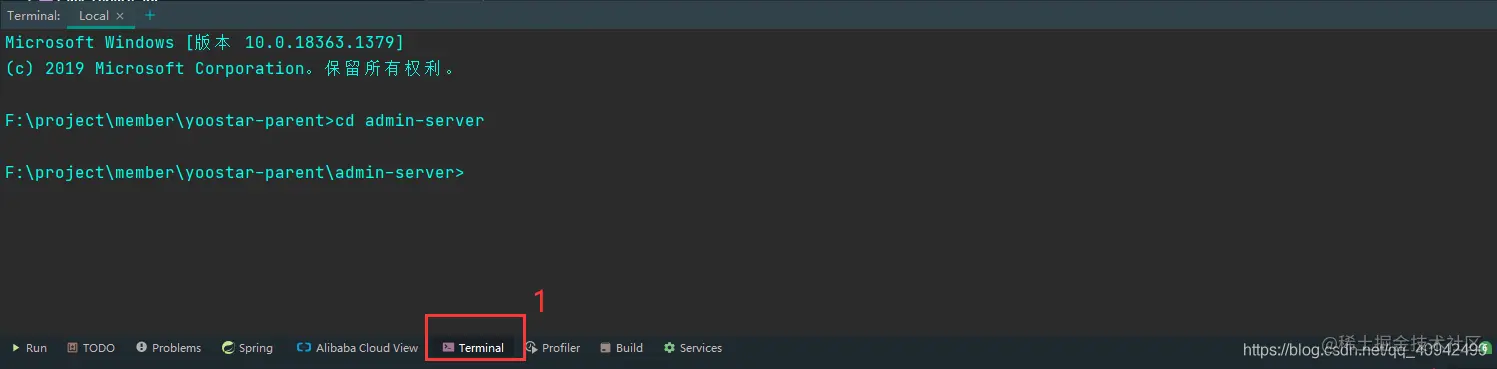This screenshot has width=1497, height=369.
Task: Open the Terminal tool window
Action: coord(473,348)
